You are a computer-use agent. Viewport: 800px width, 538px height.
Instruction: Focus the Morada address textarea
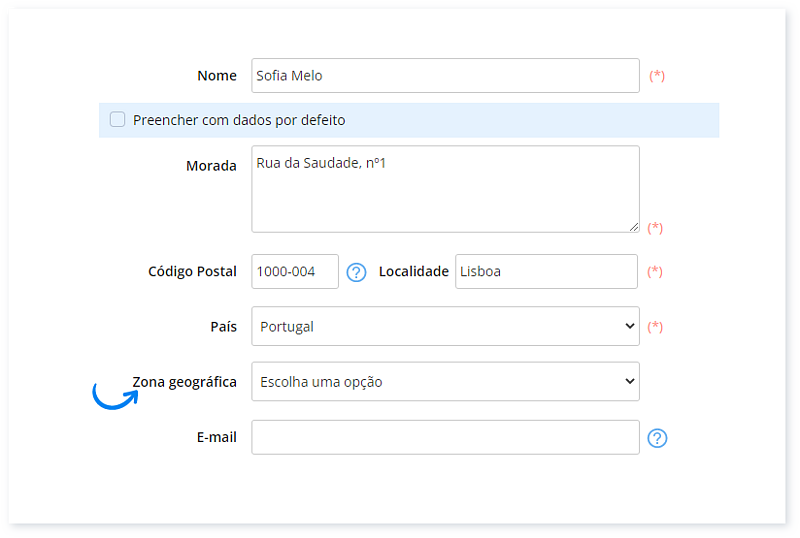[445, 190]
